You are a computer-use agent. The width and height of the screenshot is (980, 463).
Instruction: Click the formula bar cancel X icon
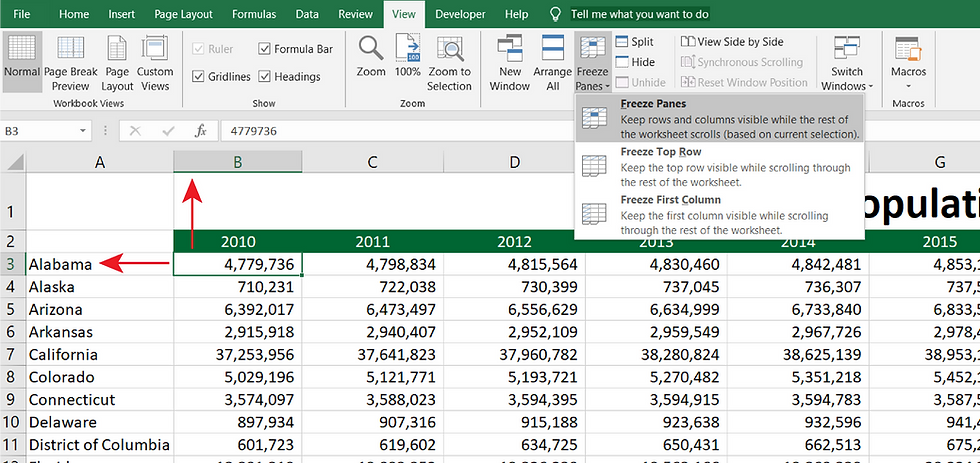[x=135, y=131]
